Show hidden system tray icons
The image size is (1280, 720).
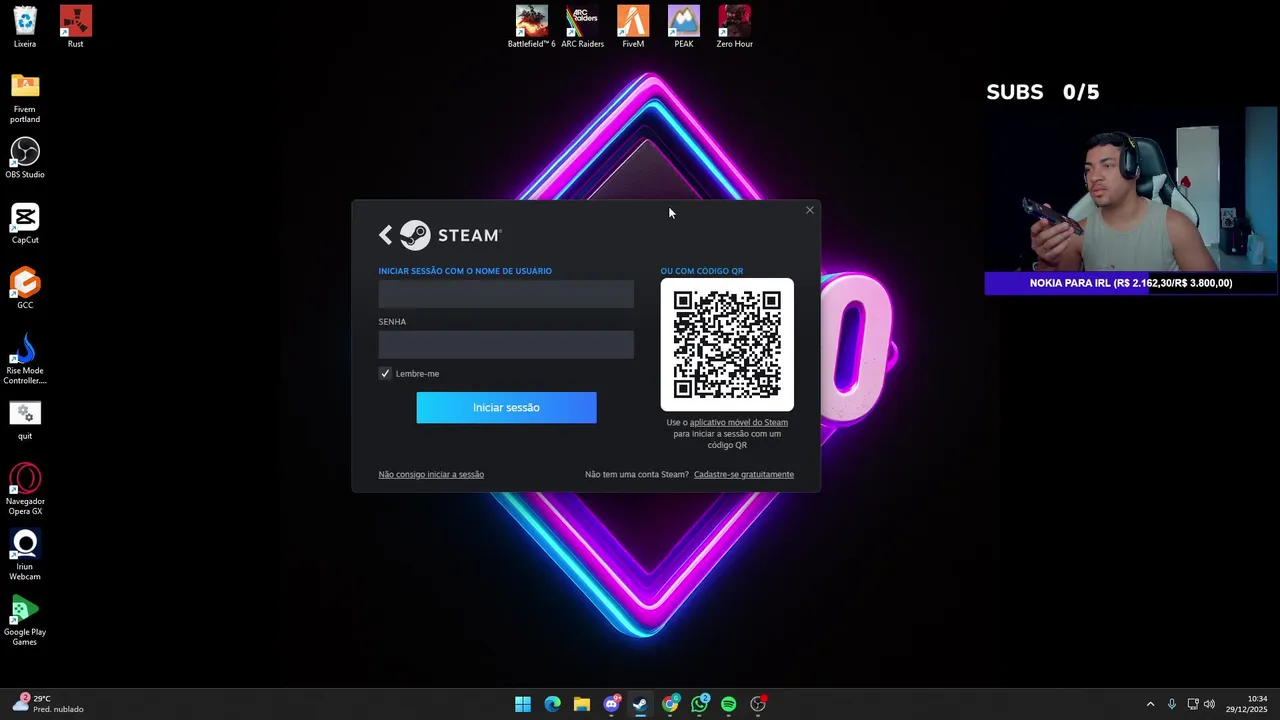pos(1150,704)
